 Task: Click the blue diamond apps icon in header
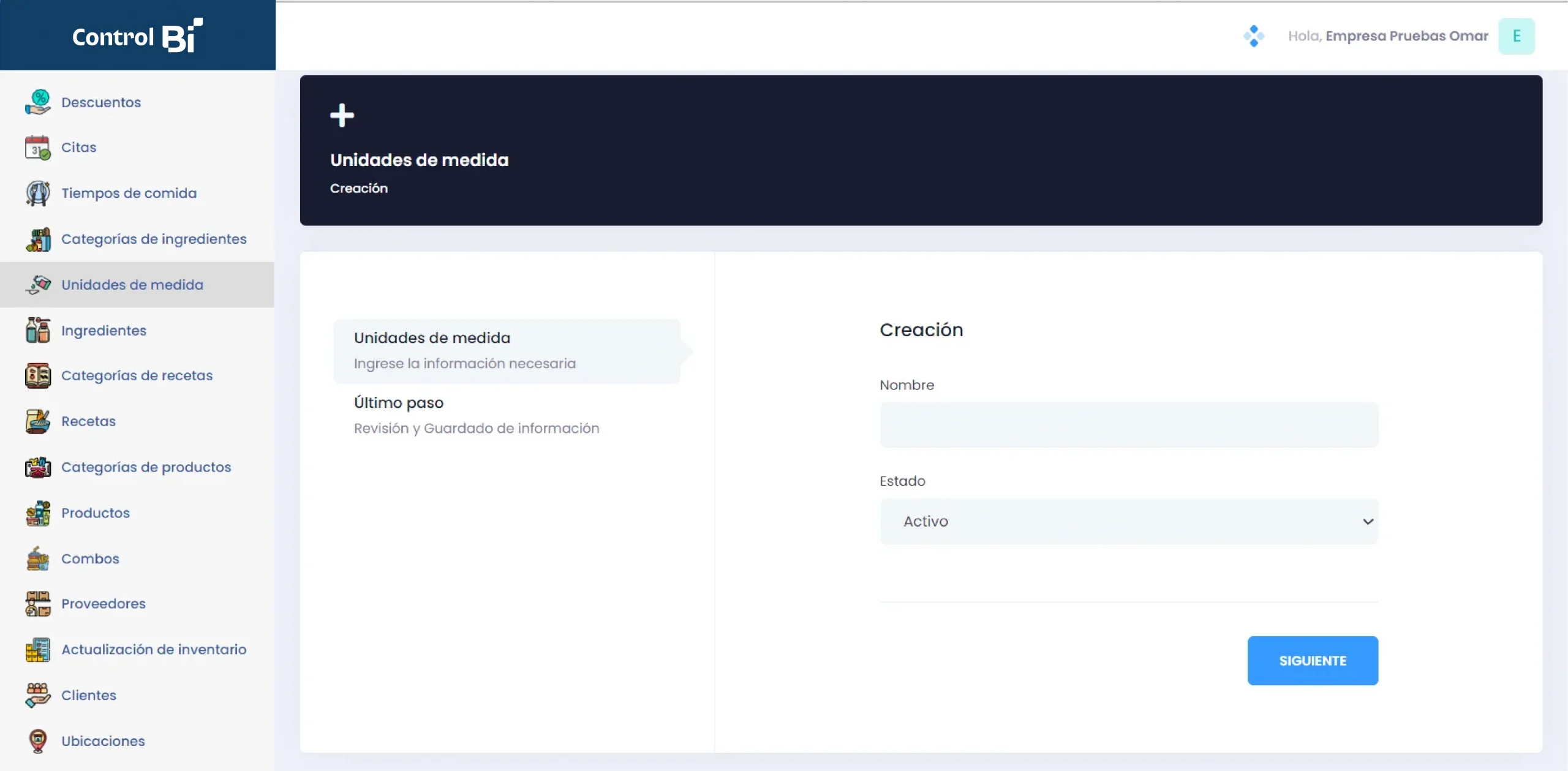(x=1254, y=36)
